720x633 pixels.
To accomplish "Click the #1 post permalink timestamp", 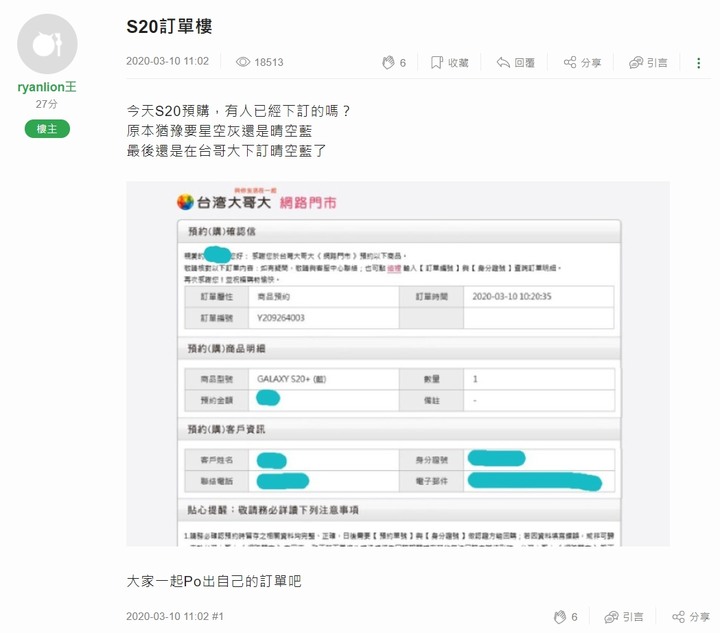I will tap(175, 616).
